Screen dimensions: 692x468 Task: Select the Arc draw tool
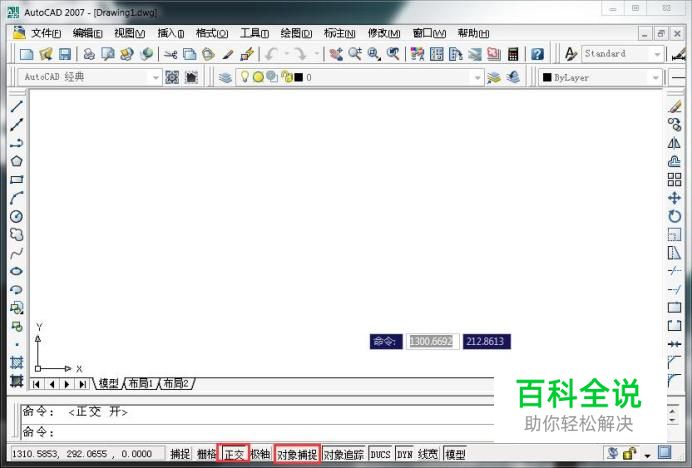(17, 198)
